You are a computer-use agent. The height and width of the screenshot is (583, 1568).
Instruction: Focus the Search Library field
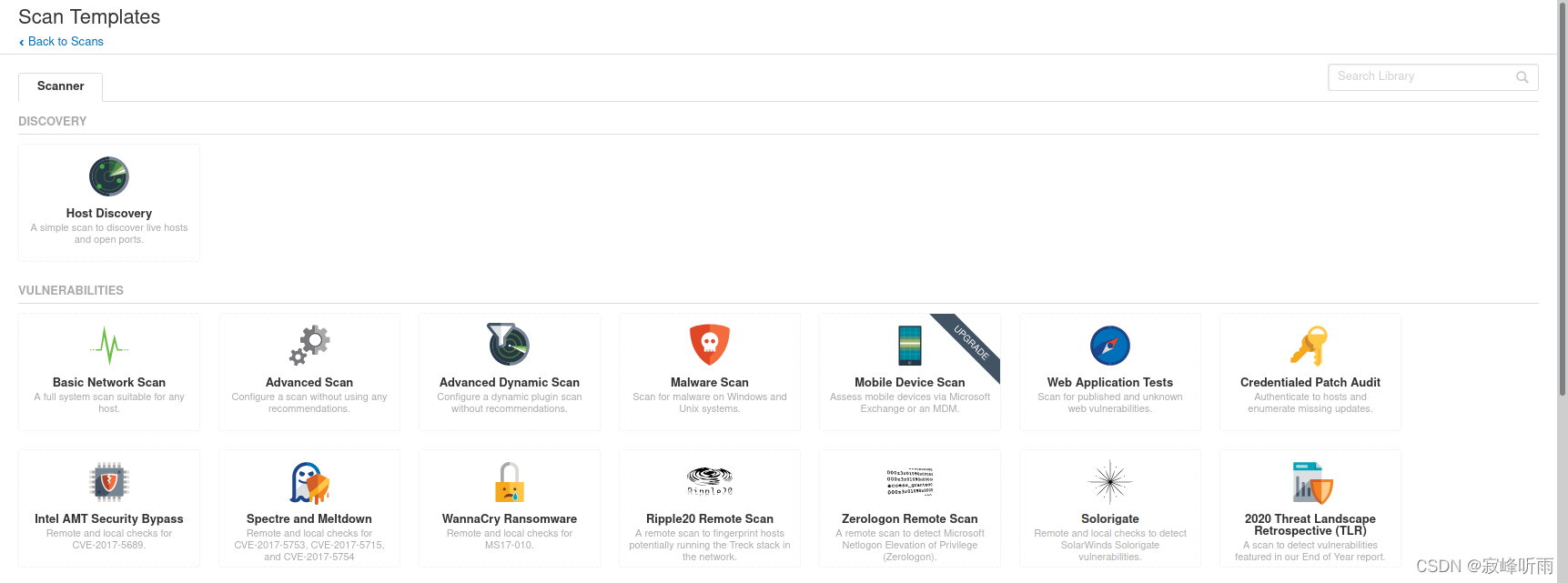click(1432, 77)
